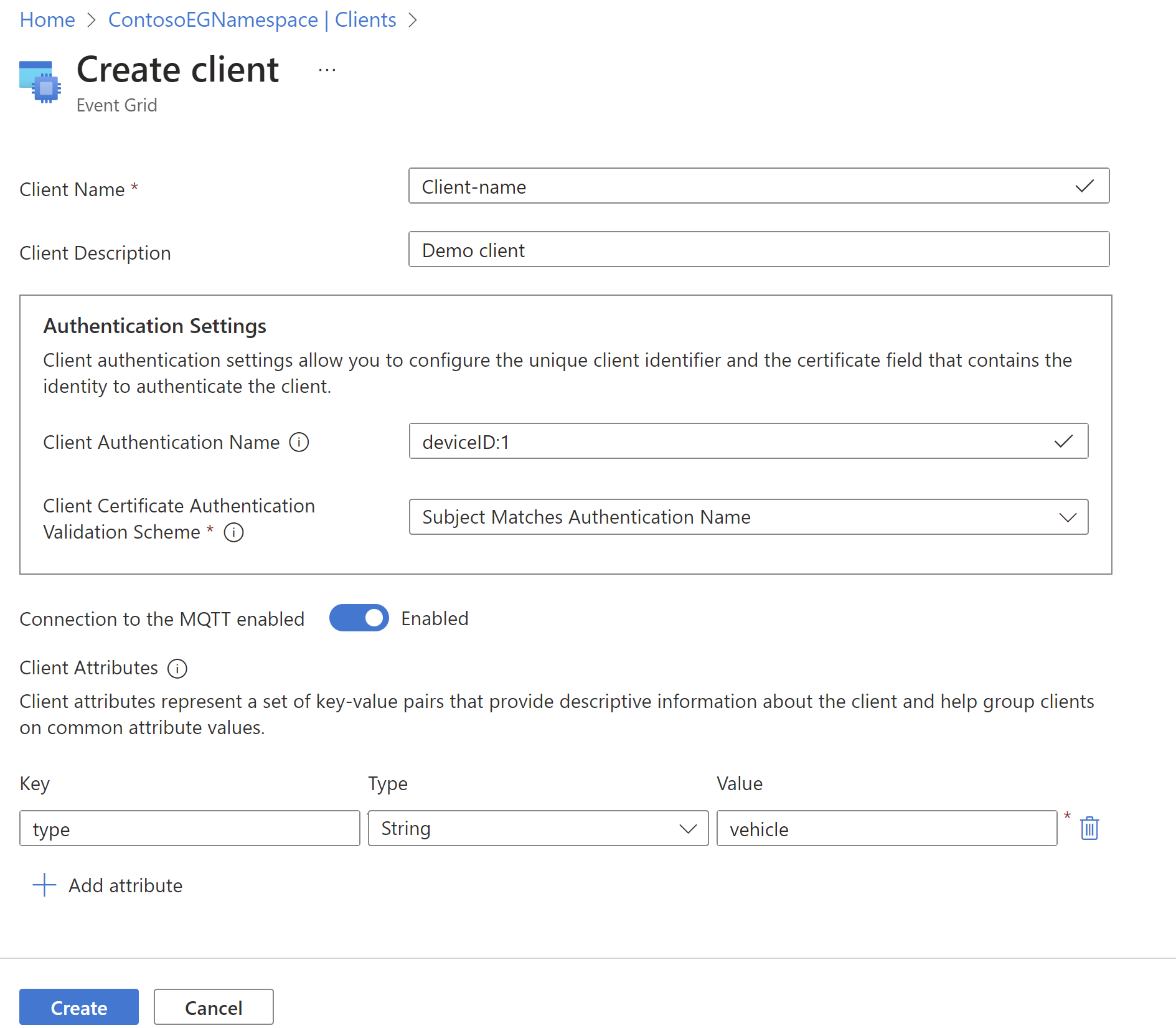Open the more options ellipsis menu

pos(327,70)
